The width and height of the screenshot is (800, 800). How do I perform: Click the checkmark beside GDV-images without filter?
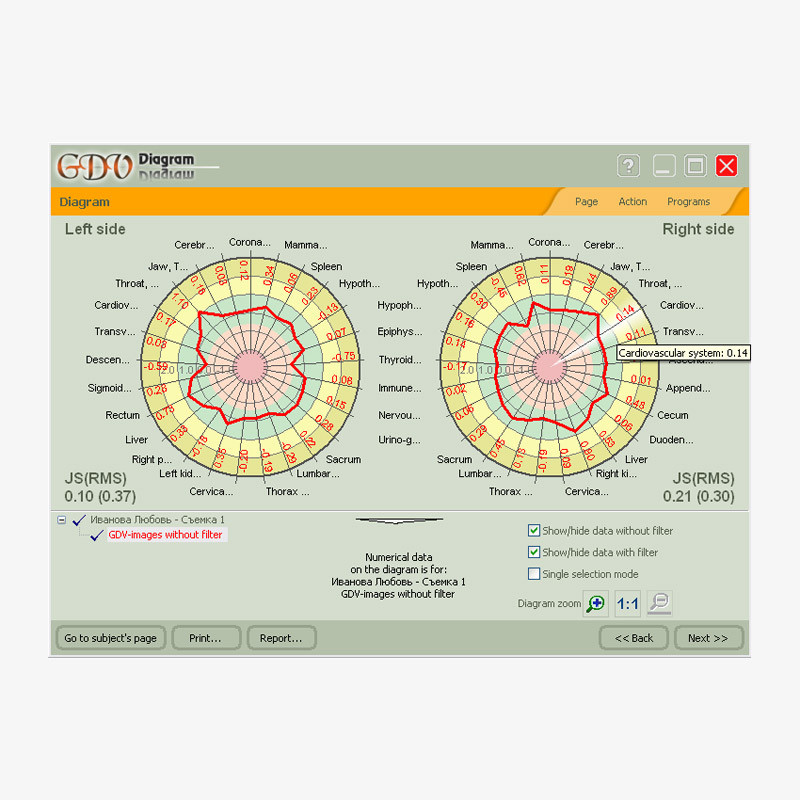coord(97,536)
